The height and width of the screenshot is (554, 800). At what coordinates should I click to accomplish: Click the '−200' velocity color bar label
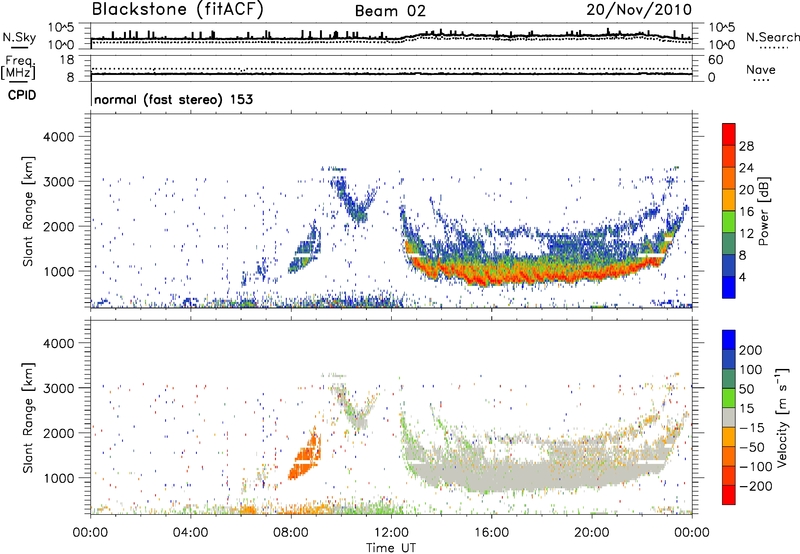click(756, 486)
